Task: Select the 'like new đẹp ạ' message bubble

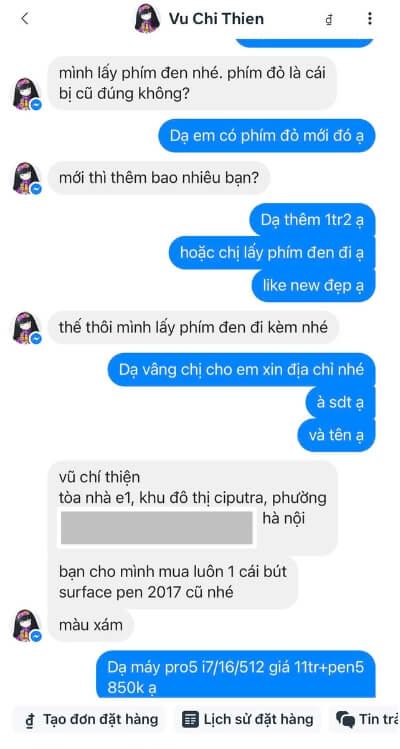Action: pos(313,286)
